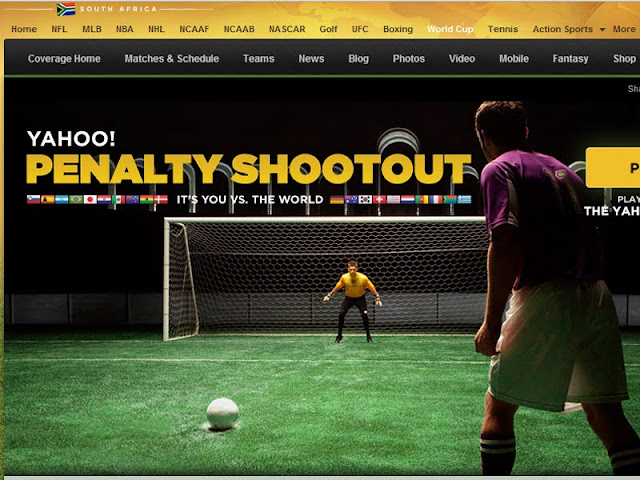
Task: Open Coverage Home tab
Action: pyautogui.click(x=64, y=59)
